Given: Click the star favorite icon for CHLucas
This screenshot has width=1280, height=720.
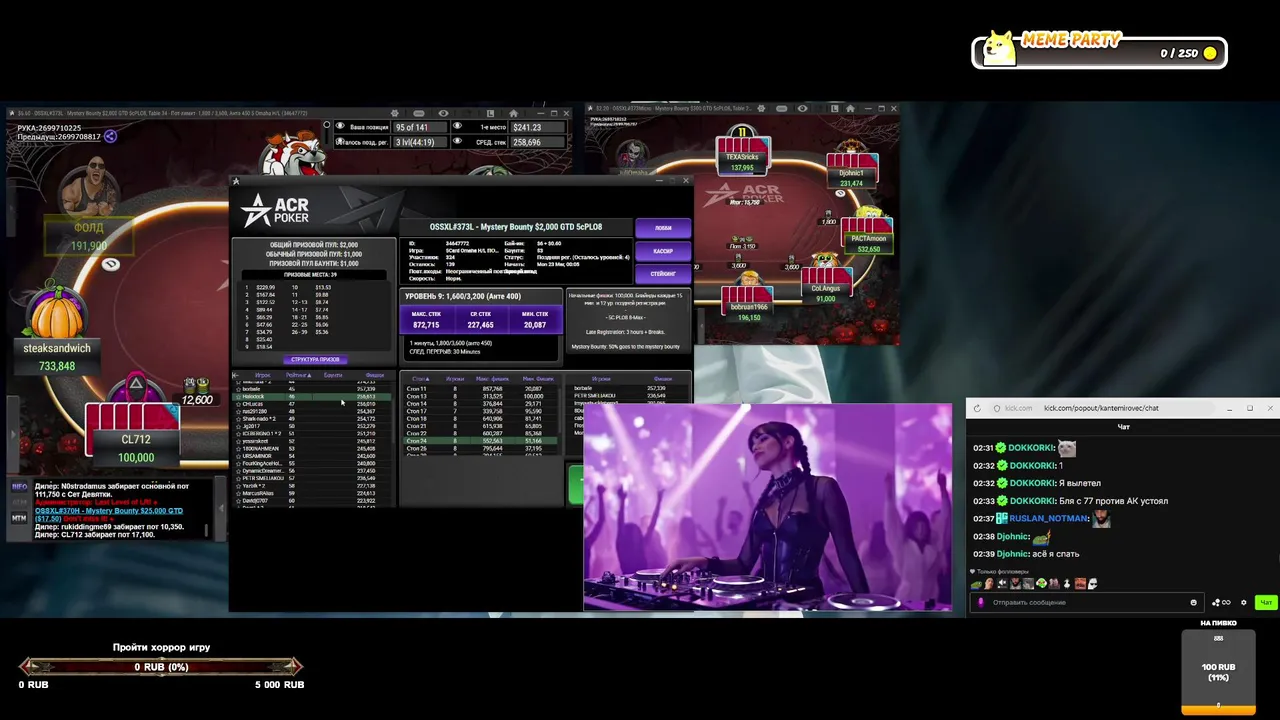Looking at the screenshot, I should coord(237,404).
